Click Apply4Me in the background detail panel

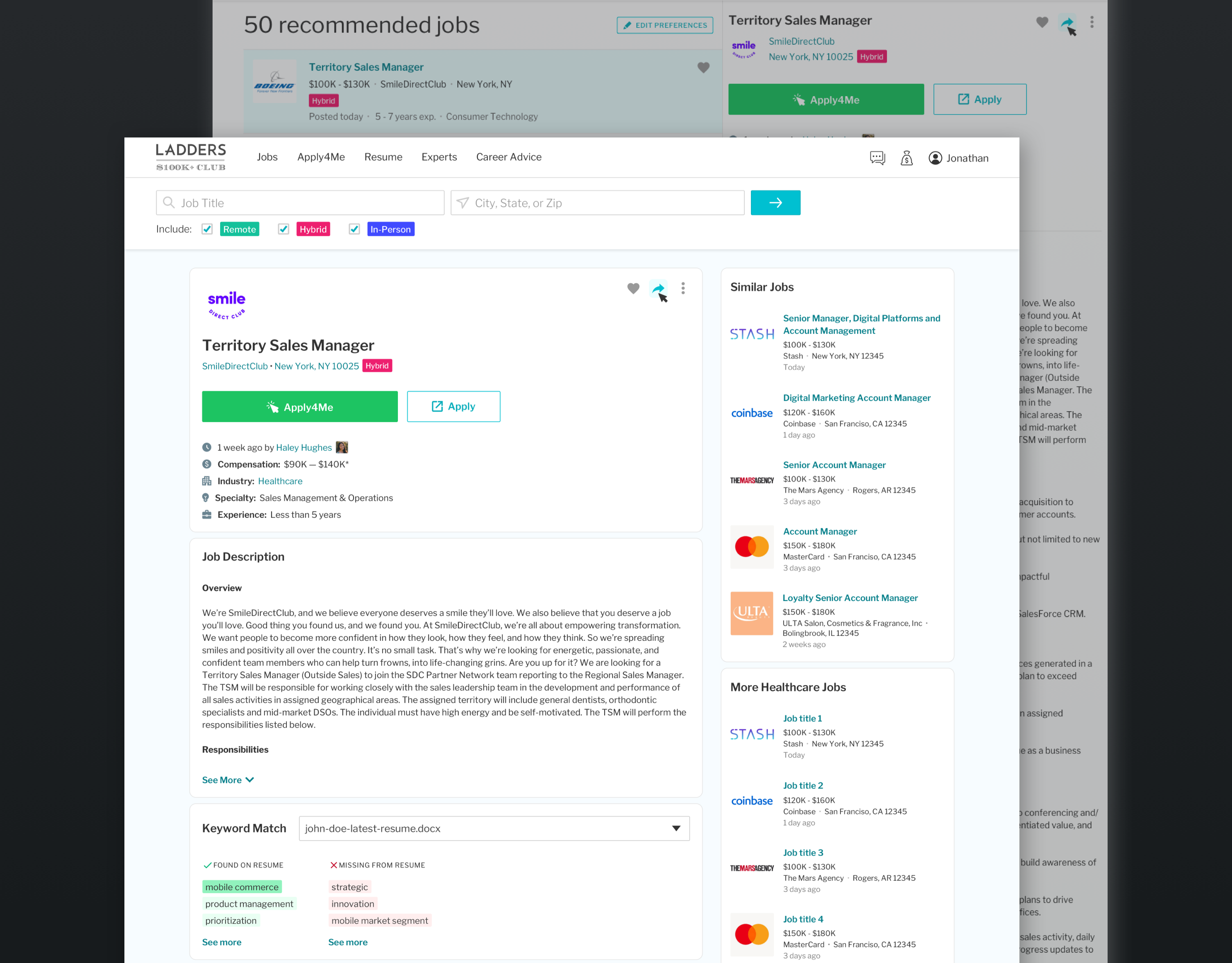(x=826, y=99)
